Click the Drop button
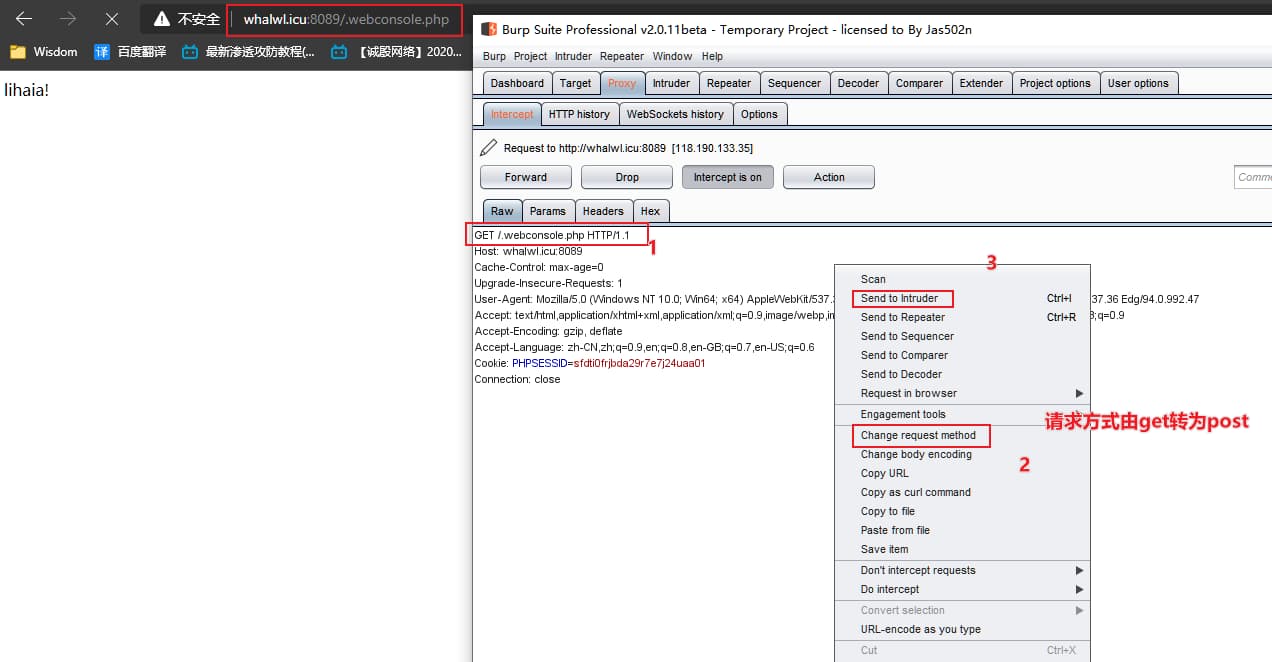Image resolution: width=1272 pixels, height=662 pixels. 627,177
